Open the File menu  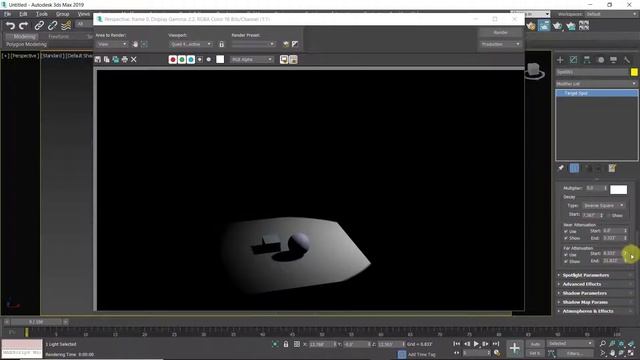(7, 14)
